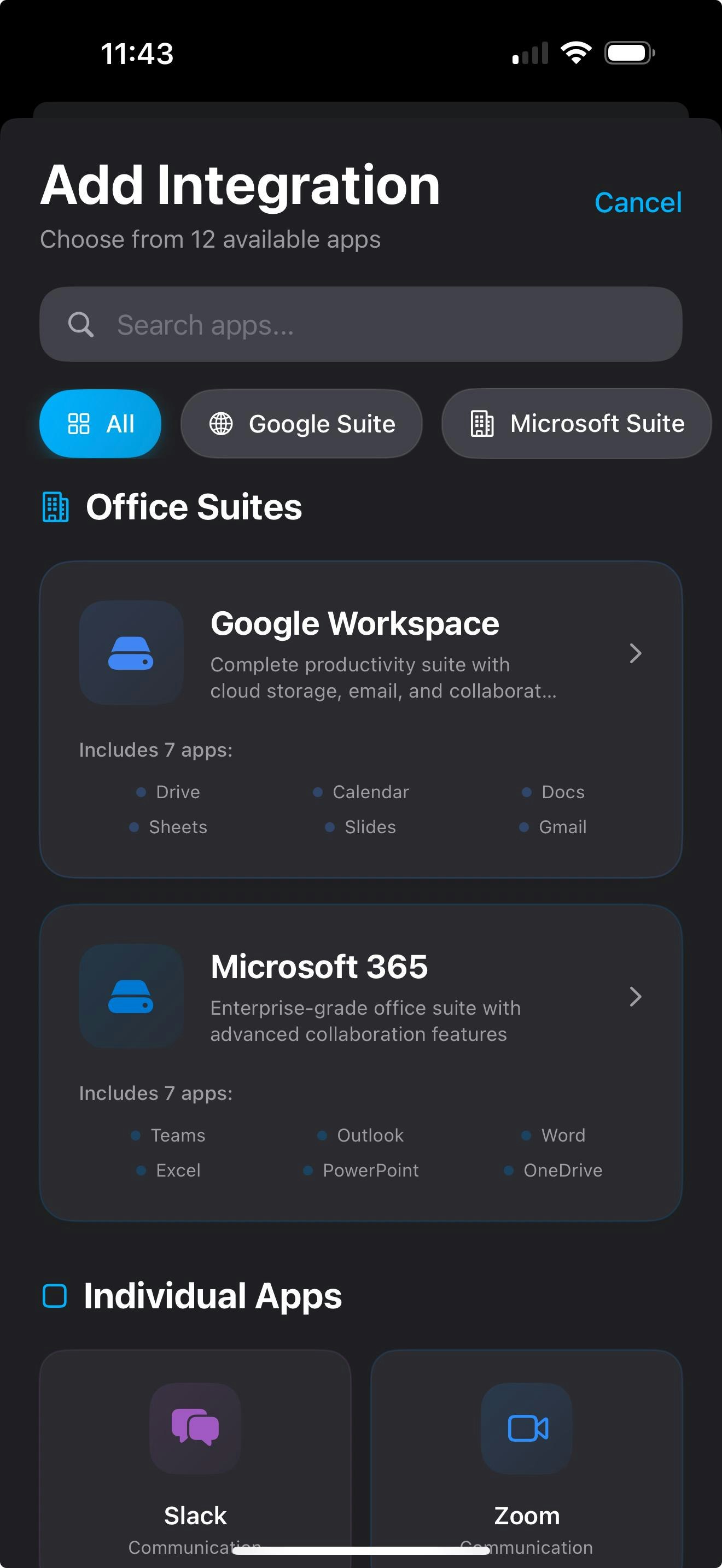Tap the battery status icon
Screen dimensions: 722x1568
630,53
